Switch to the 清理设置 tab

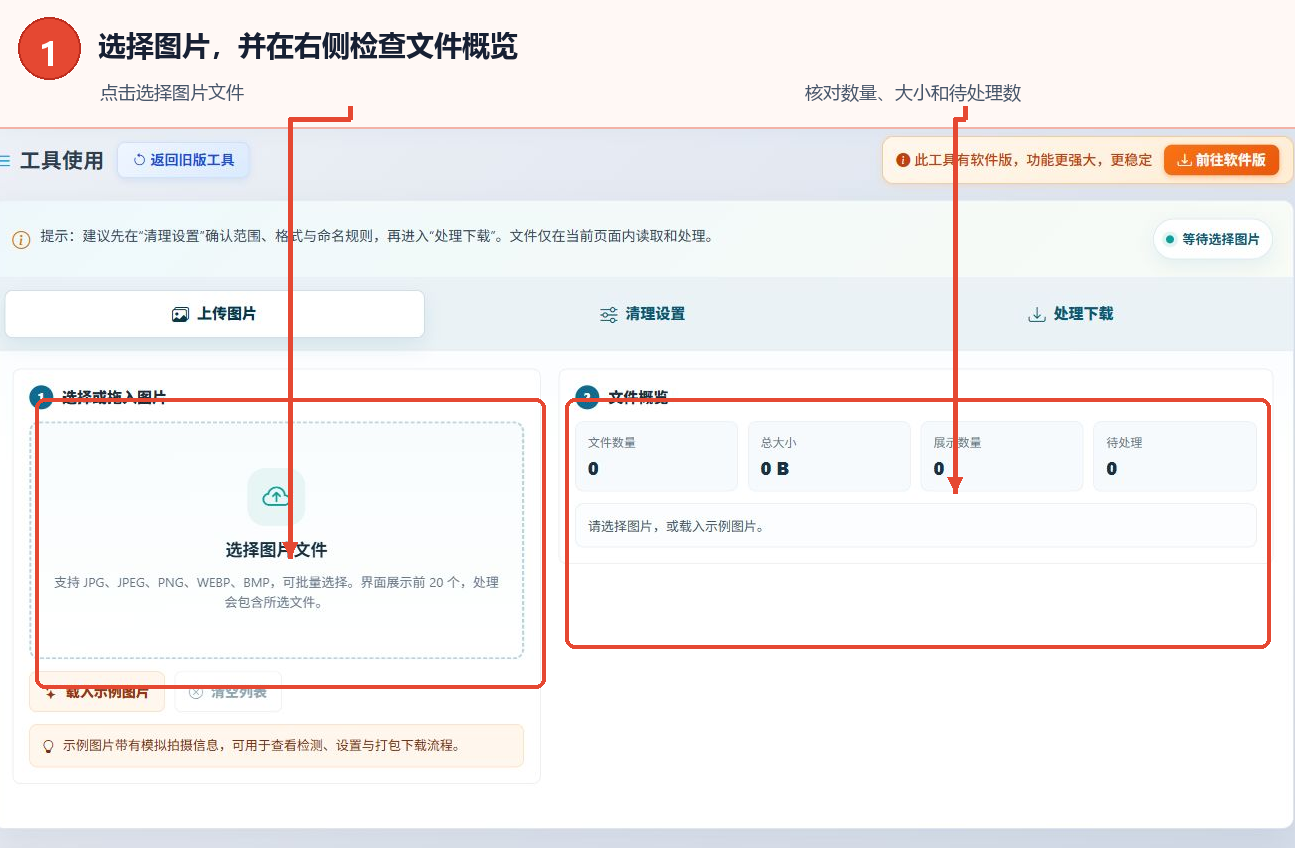(x=642, y=314)
